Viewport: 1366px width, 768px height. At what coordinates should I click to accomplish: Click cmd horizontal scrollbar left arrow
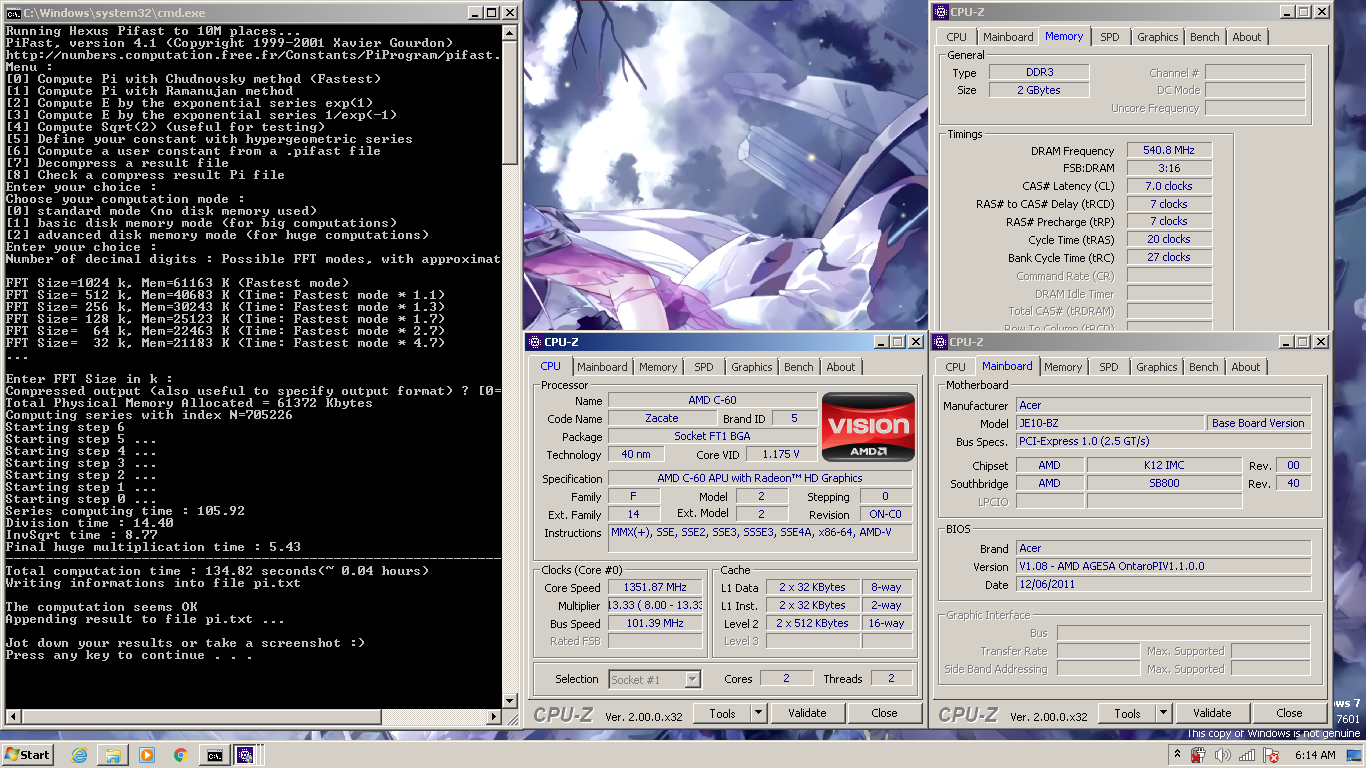pyautogui.click(x=13, y=716)
